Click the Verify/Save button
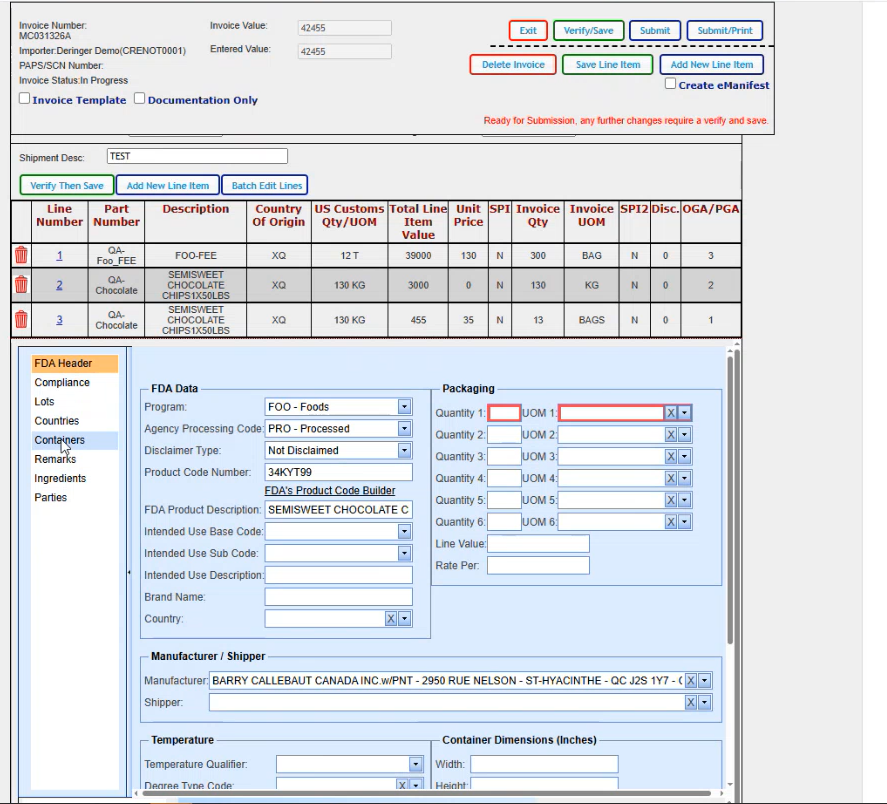The image size is (887, 804). (588, 31)
